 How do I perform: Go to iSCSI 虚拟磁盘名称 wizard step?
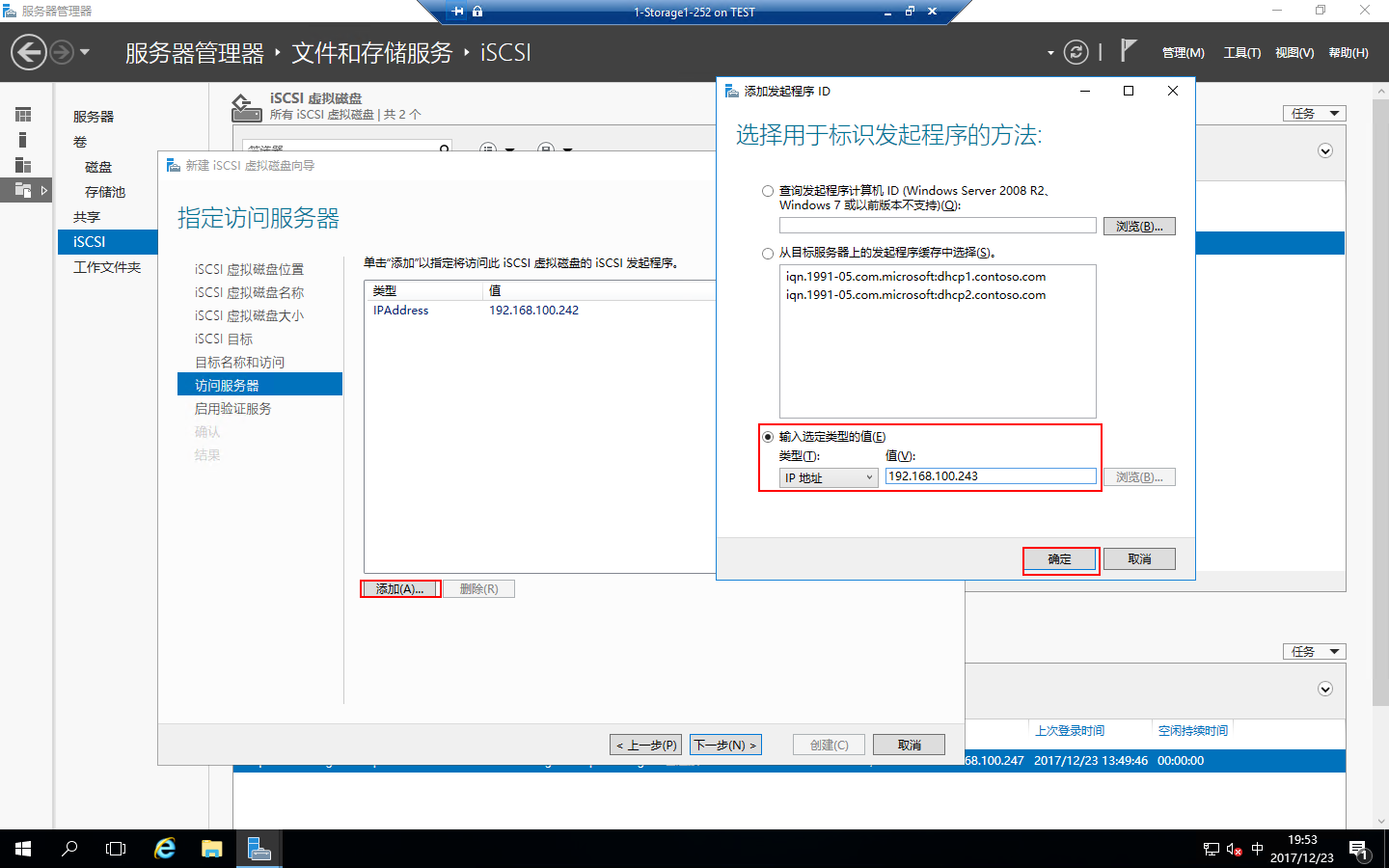pos(249,293)
